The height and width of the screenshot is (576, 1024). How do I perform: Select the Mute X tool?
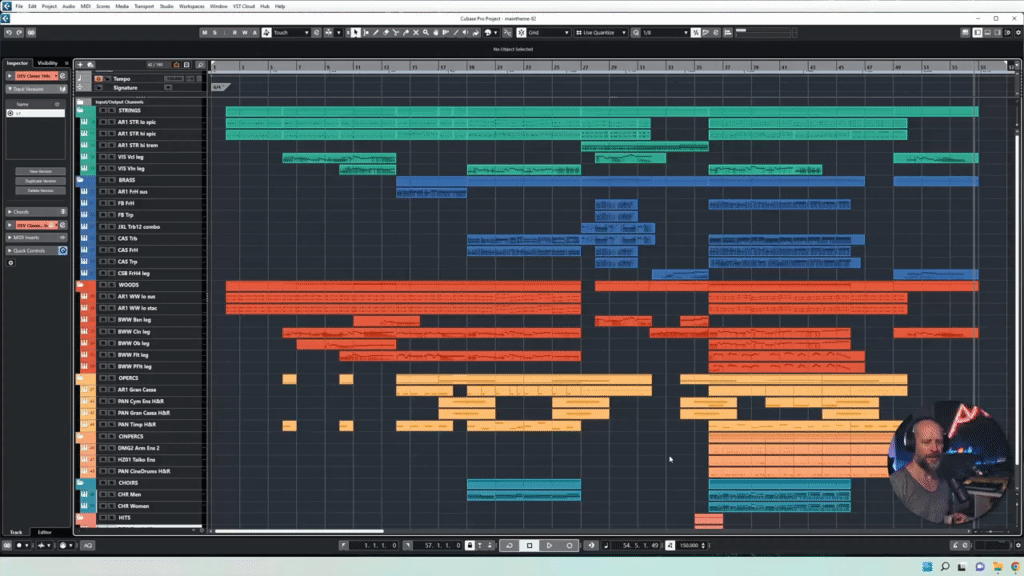click(x=416, y=33)
